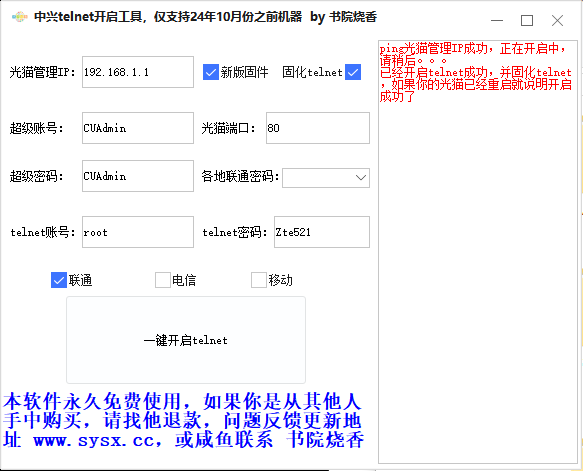This screenshot has height=471, width=583.
Task: Click the 超级密码 input box
Action: pos(138,176)
